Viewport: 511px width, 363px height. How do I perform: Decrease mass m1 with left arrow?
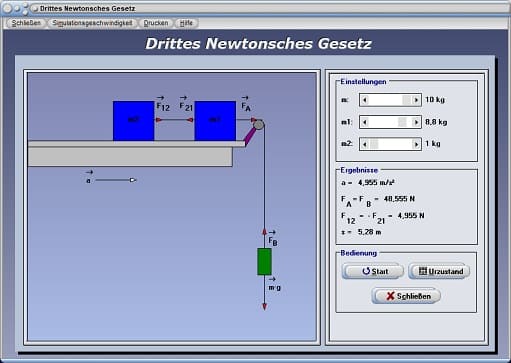[x=365, y=122]
